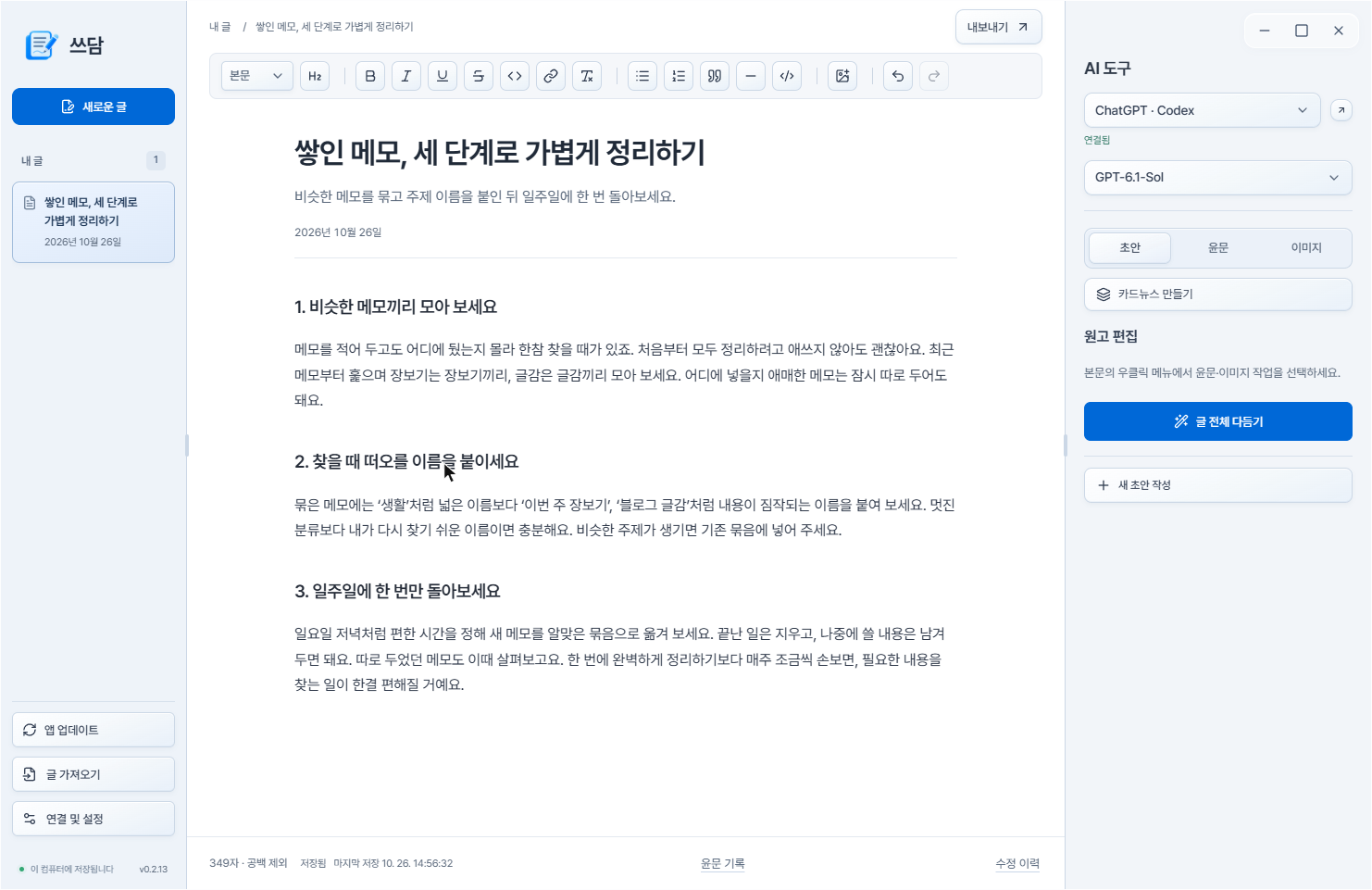Open 연결 및 설정
1372x890 pixels.
tap(94, 819)
